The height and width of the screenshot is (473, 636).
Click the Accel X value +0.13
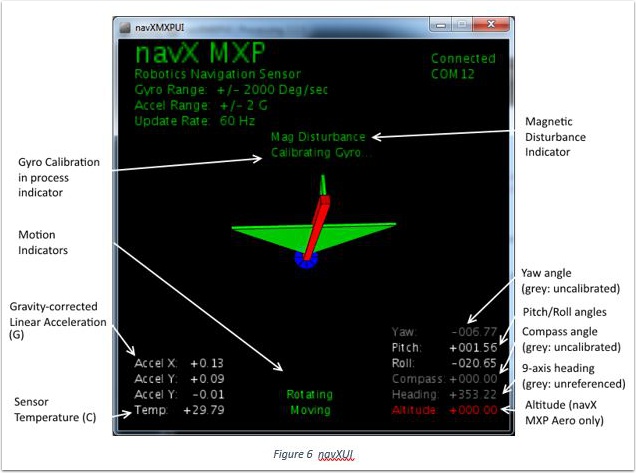coord(207,363)
